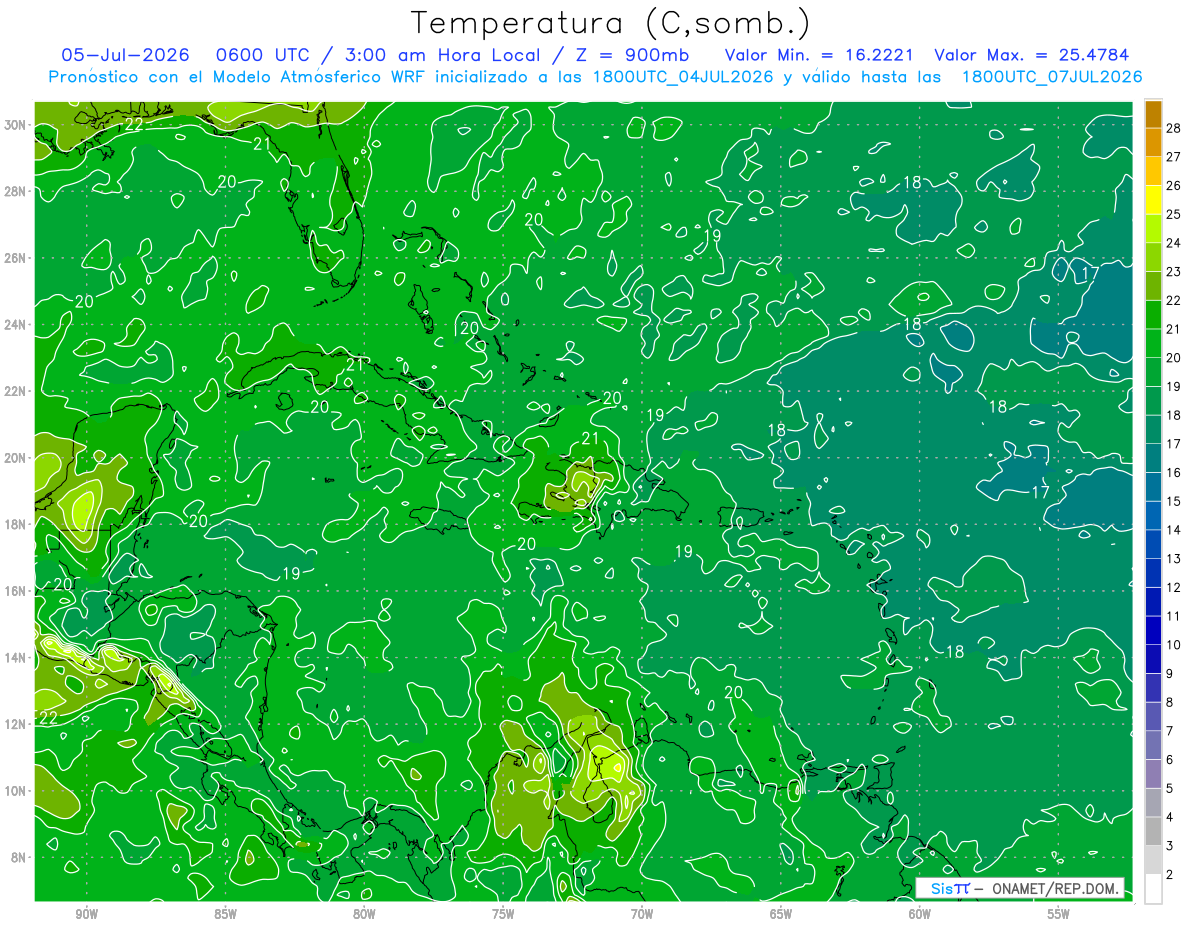1200x927 pixels.
Task: Click the colorbar label 12
Action: point(1174,587)
